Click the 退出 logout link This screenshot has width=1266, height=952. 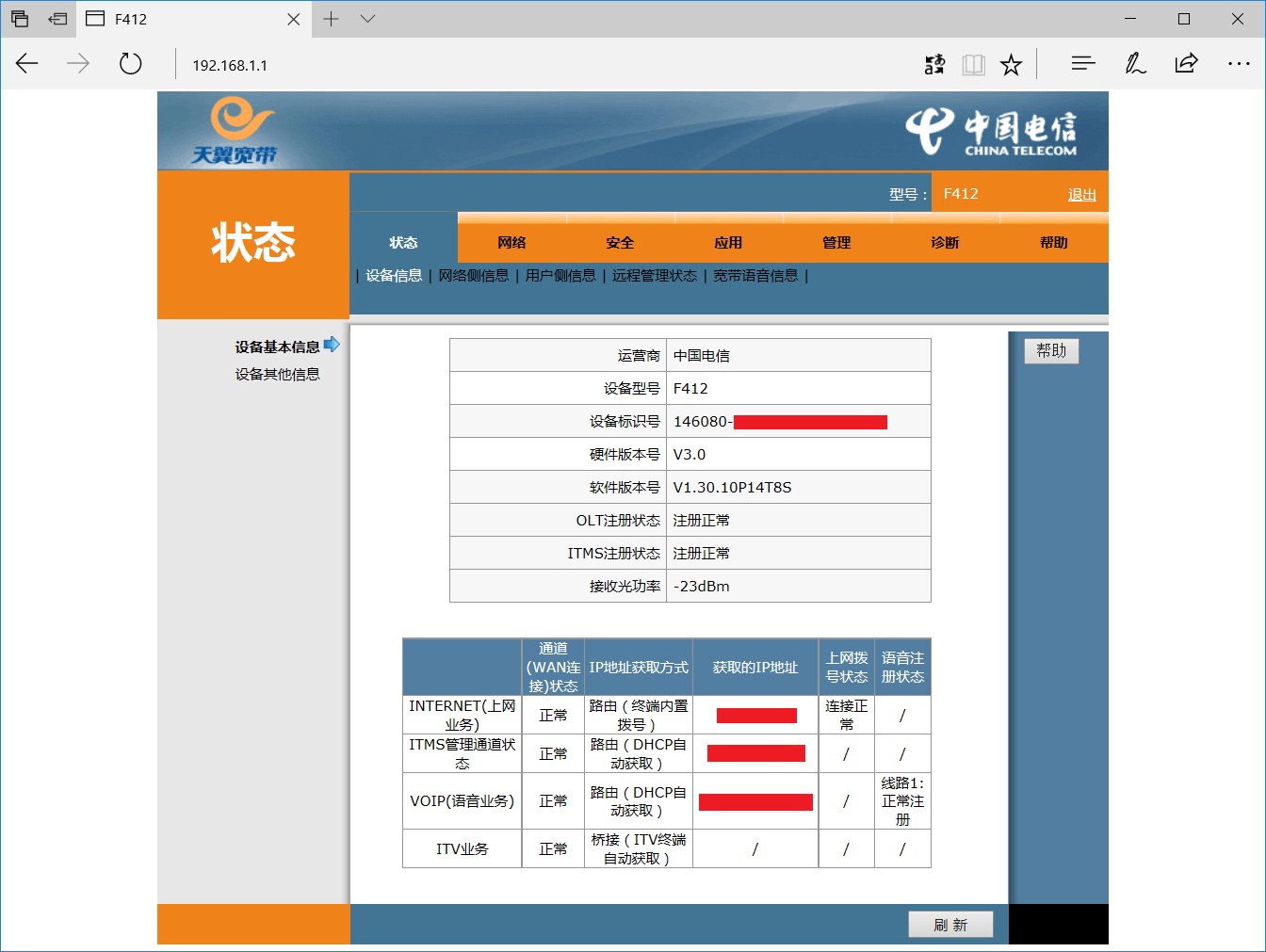pos(1081,194)
